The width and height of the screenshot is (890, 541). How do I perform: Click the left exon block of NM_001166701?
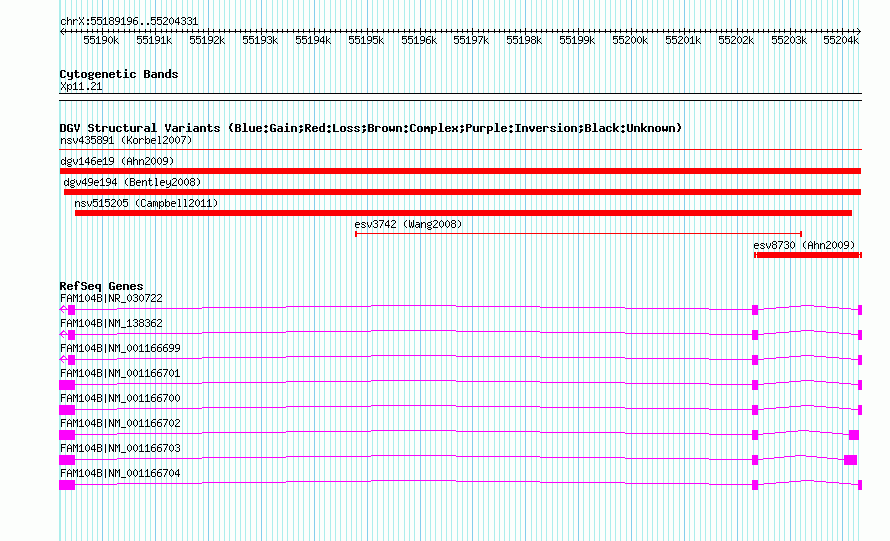pos(67,385)
